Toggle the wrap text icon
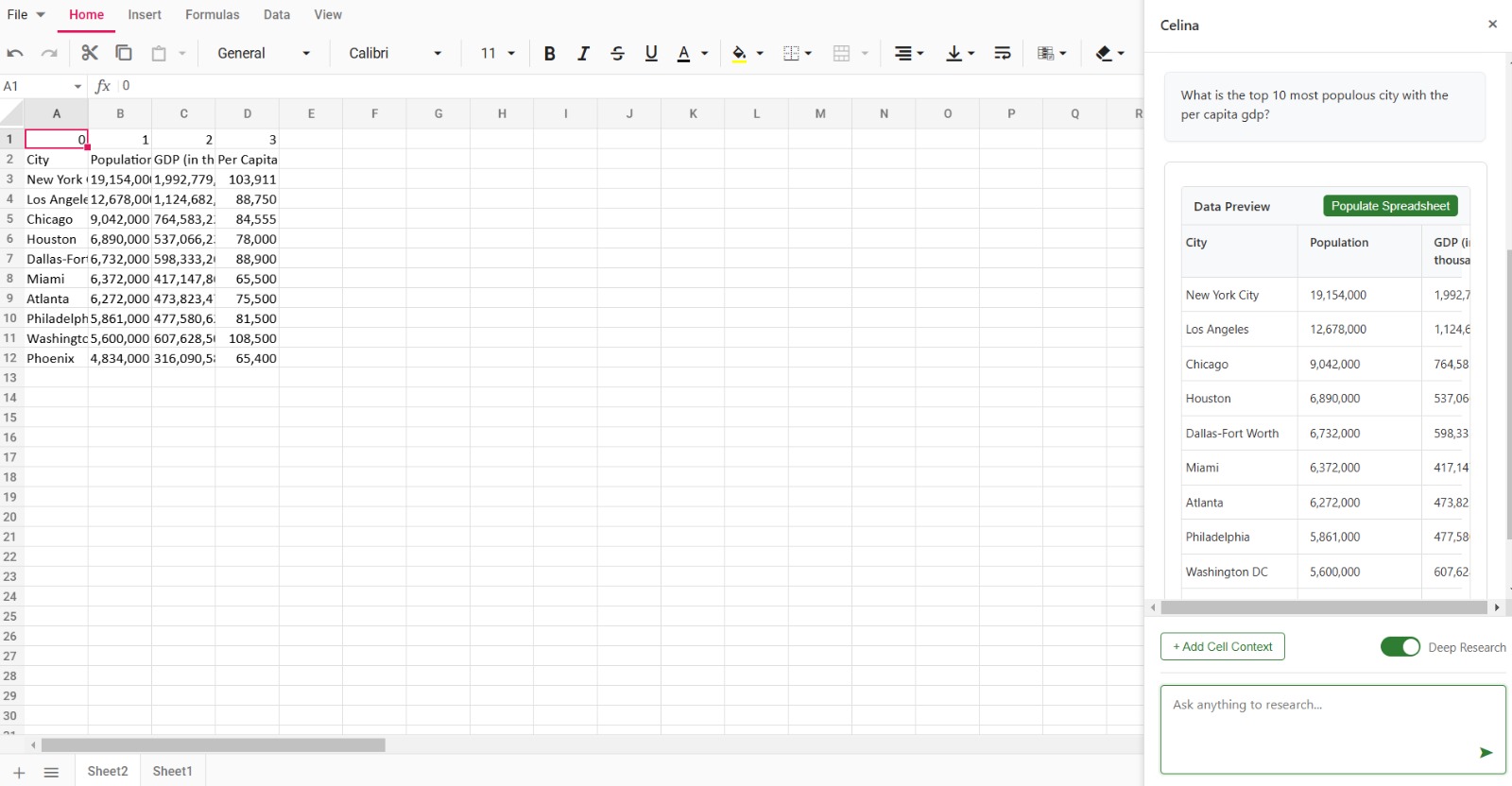 [1003, 54]
